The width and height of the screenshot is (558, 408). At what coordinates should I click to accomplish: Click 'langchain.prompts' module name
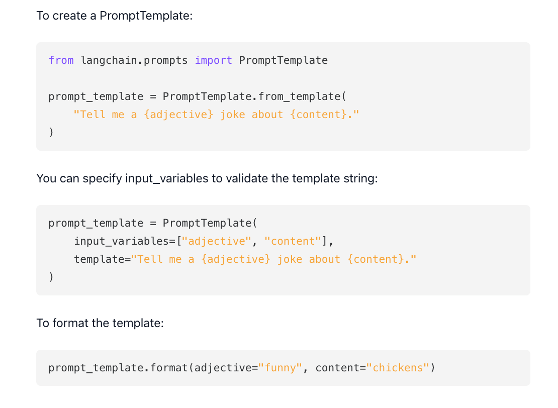(134, 61)
